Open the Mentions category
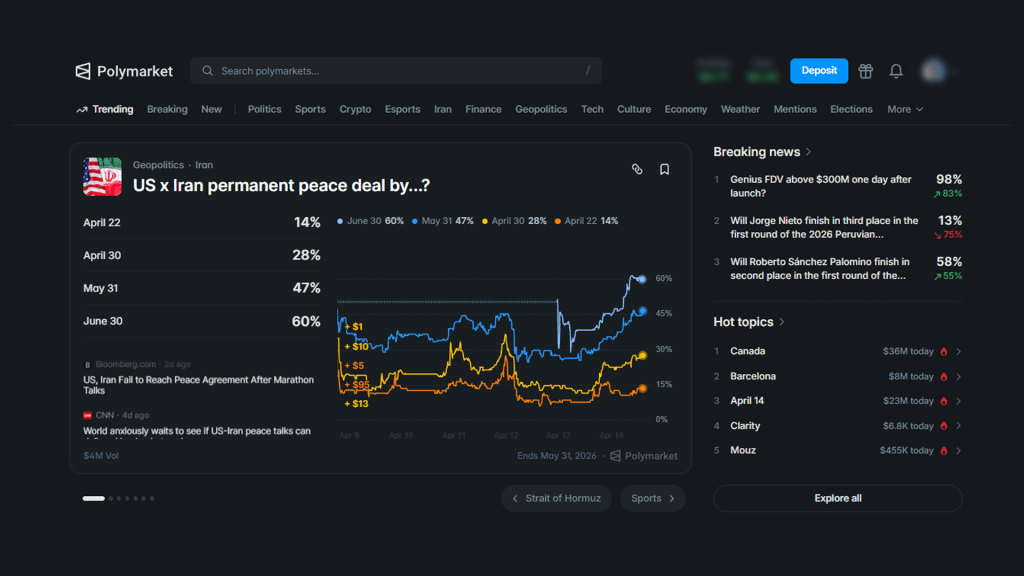 coord(795,109)
